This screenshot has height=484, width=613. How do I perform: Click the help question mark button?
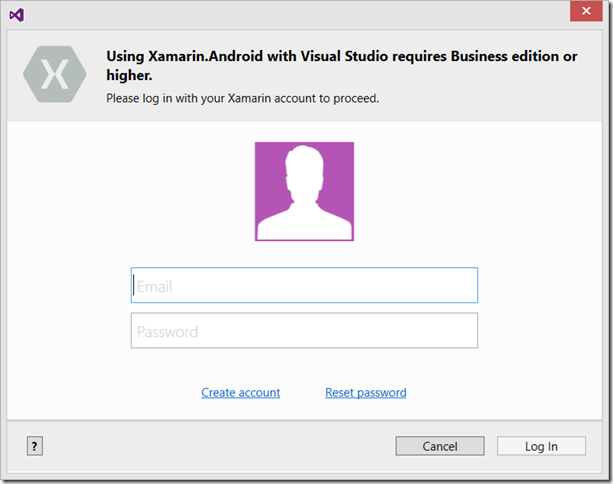tap(35, 446)
